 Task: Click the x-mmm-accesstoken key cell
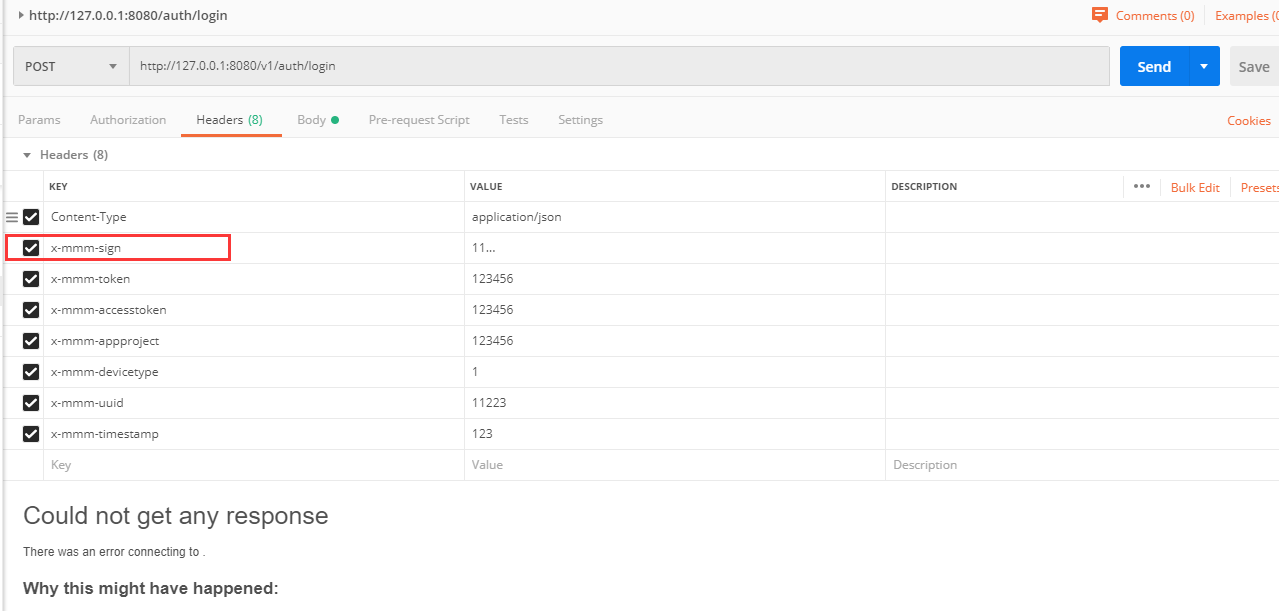click(x=254, y=310)
